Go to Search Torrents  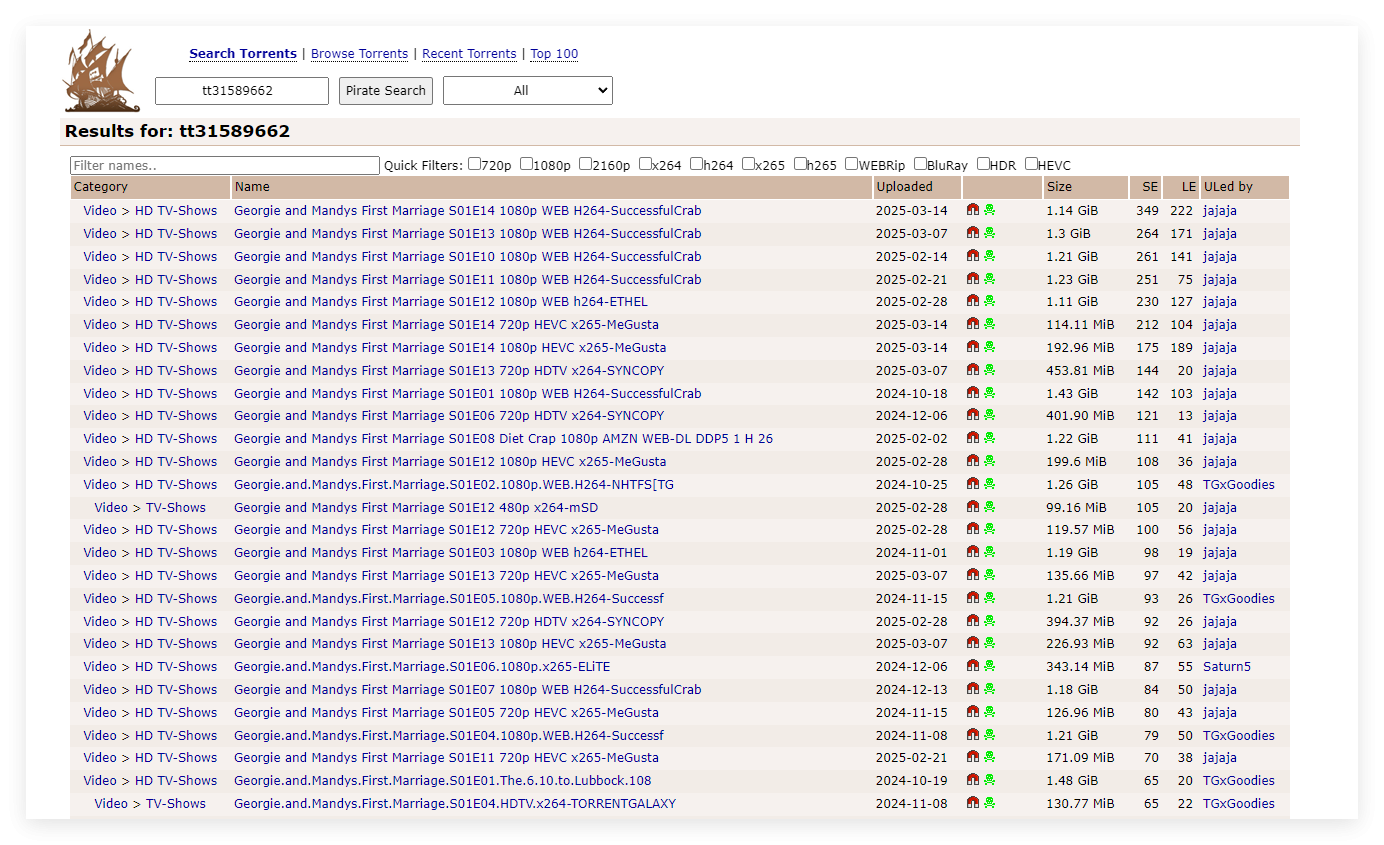click(x=243, y=54)
